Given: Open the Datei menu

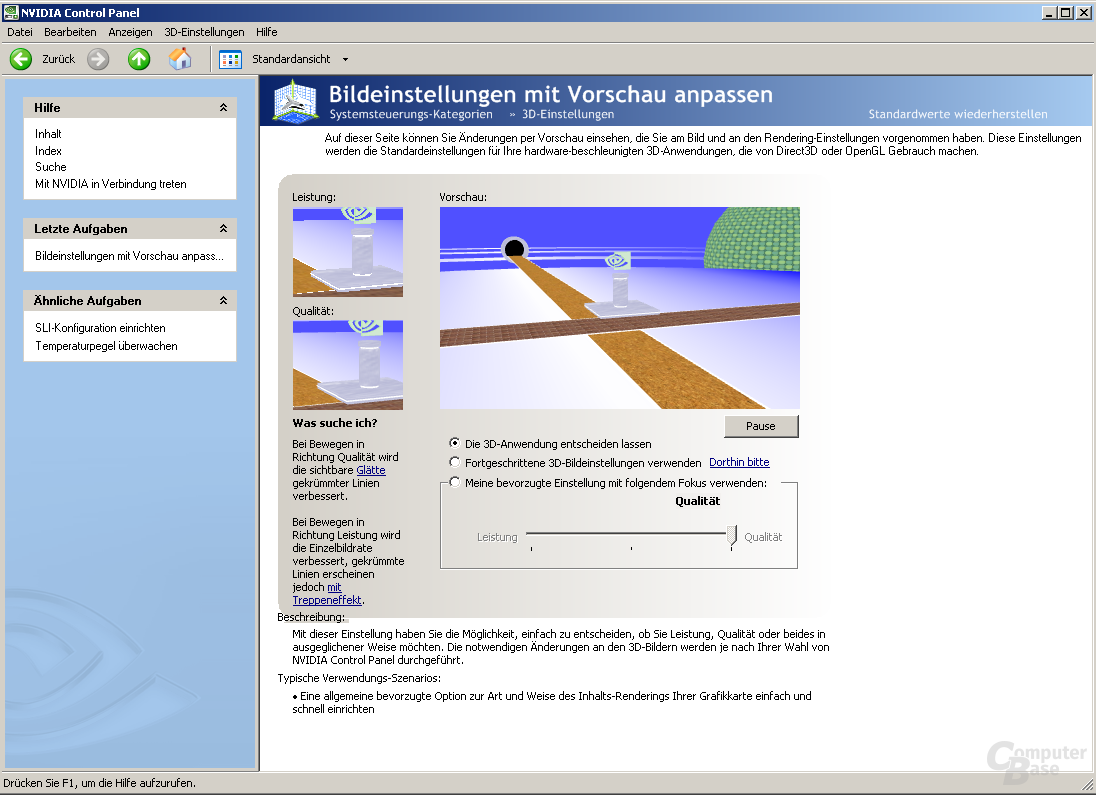Looking at the screenshot, I should coord(20,32).
